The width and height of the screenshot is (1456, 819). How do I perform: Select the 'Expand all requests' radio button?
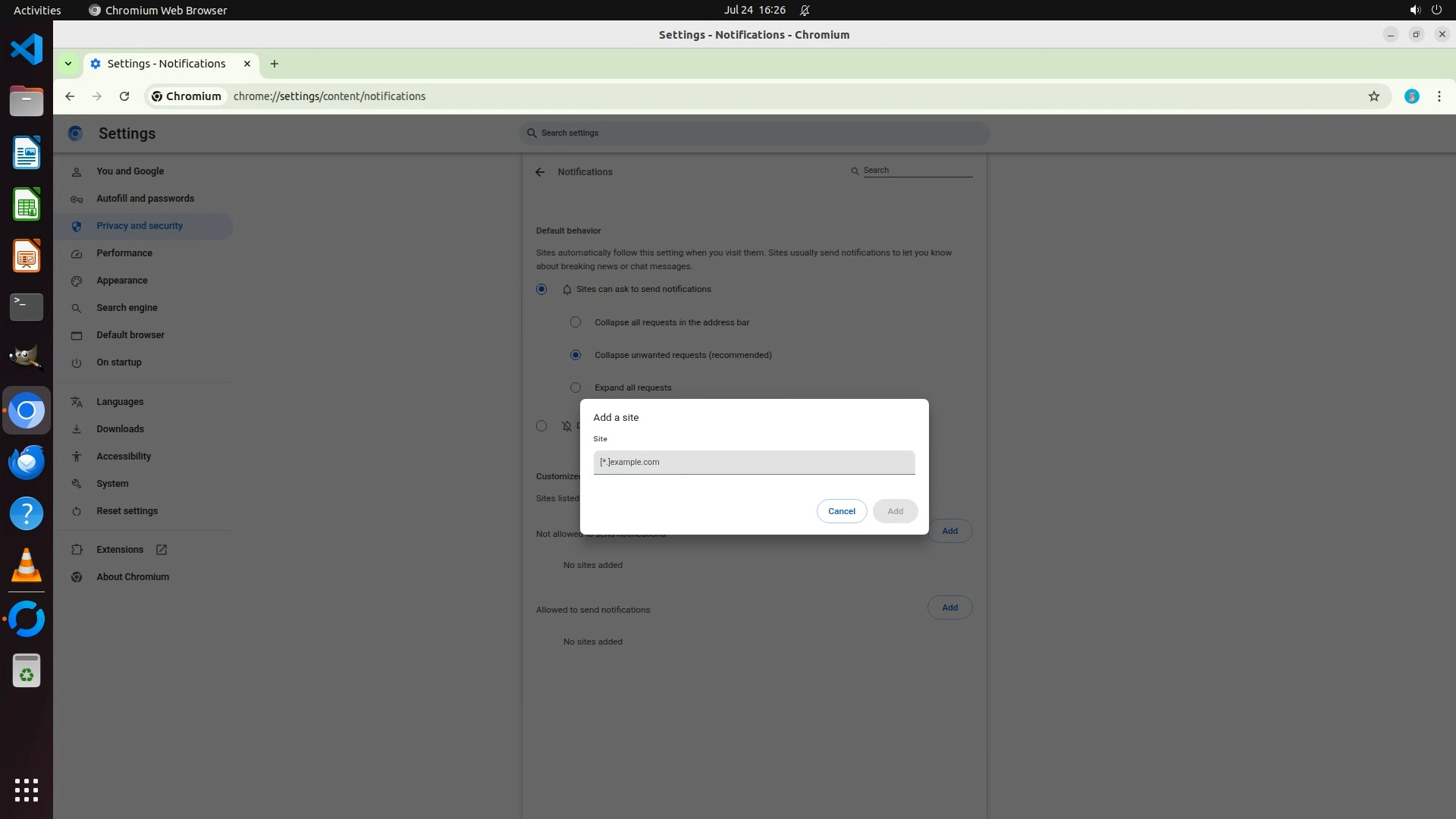click(x=576, y=388)
